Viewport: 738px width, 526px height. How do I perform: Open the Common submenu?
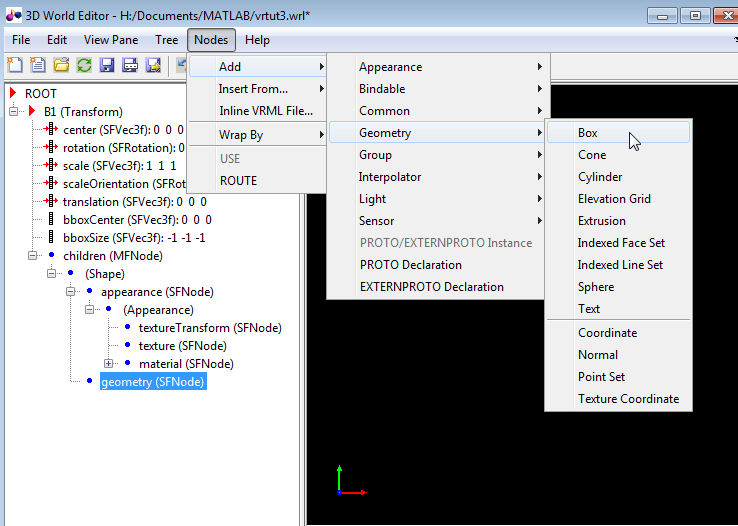[438, 111]
